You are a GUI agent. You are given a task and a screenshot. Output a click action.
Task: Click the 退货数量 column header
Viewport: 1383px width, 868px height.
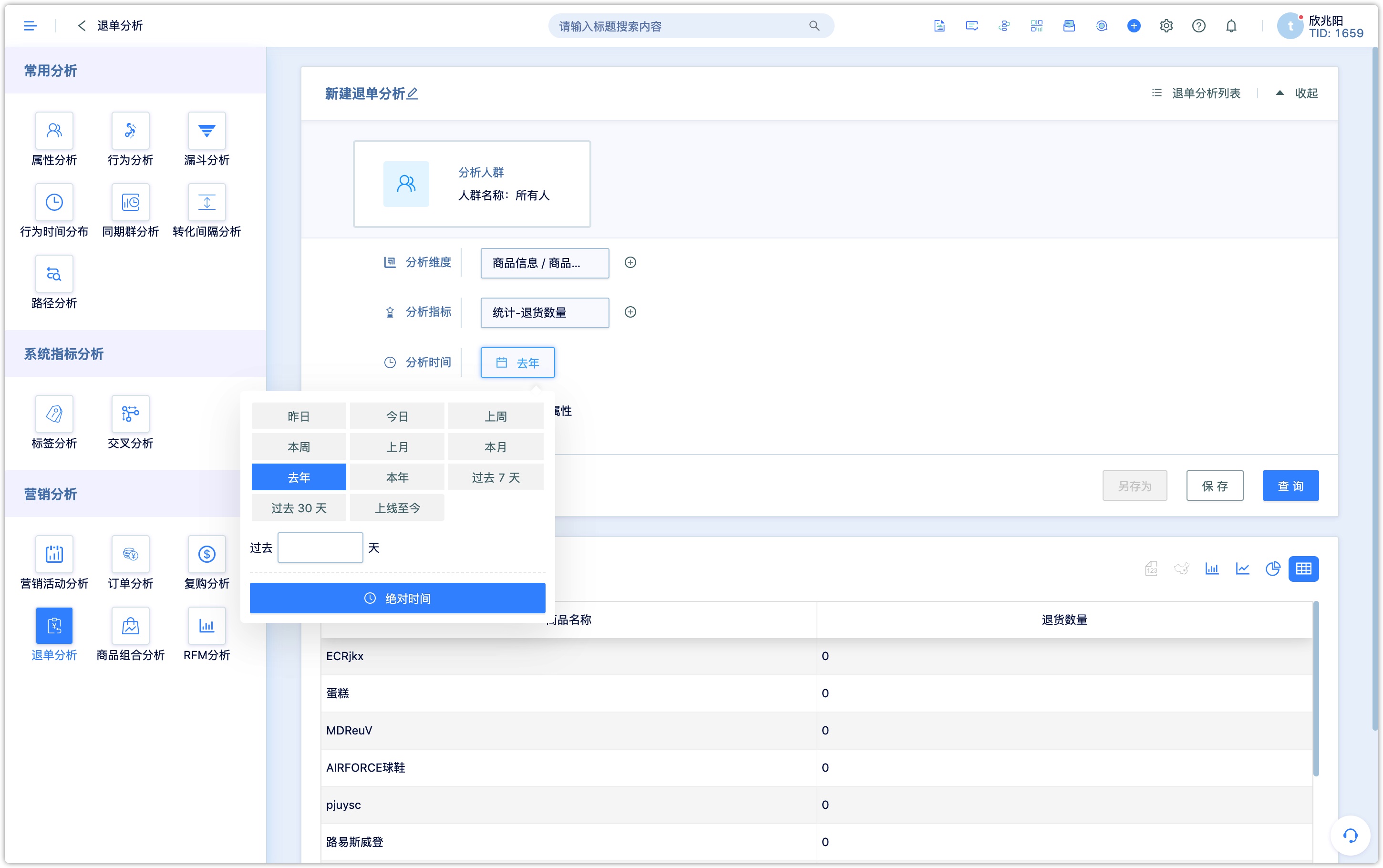pyautogui.click(x=1064, y=620)
